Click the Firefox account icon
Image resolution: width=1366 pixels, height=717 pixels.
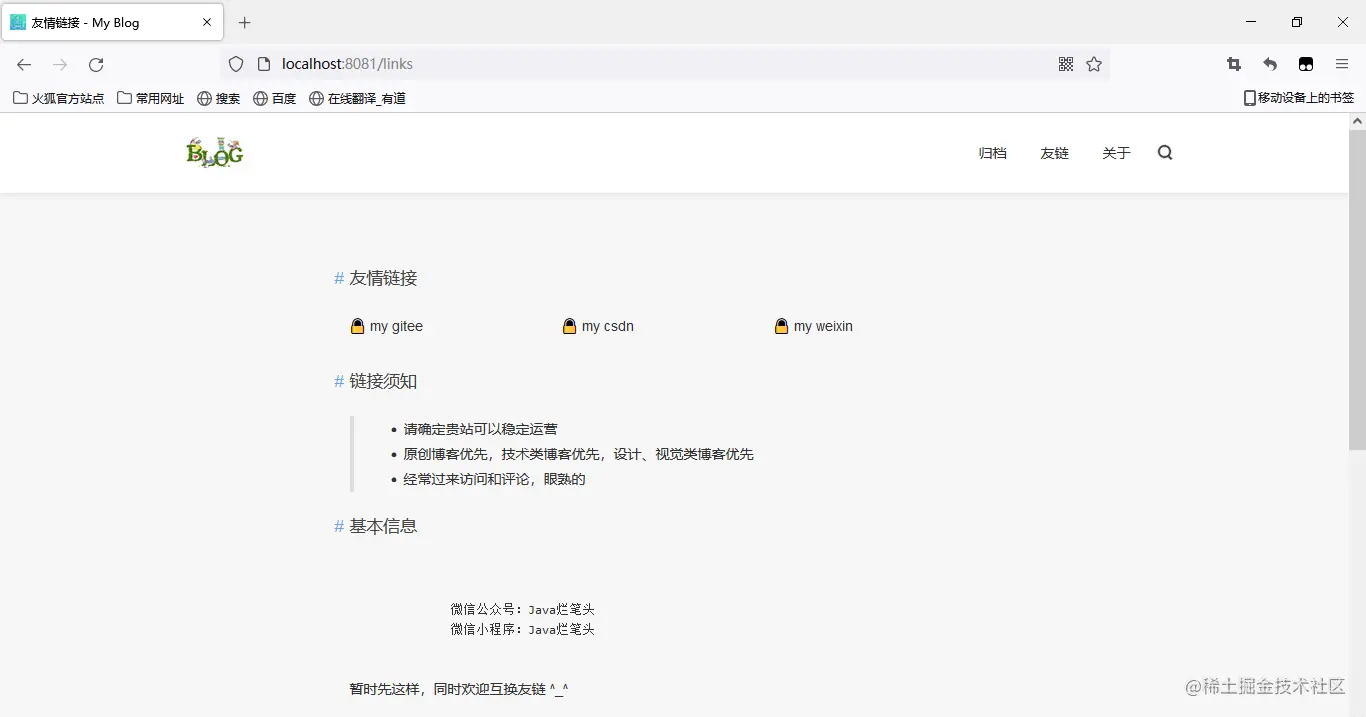pos(1306,63)
